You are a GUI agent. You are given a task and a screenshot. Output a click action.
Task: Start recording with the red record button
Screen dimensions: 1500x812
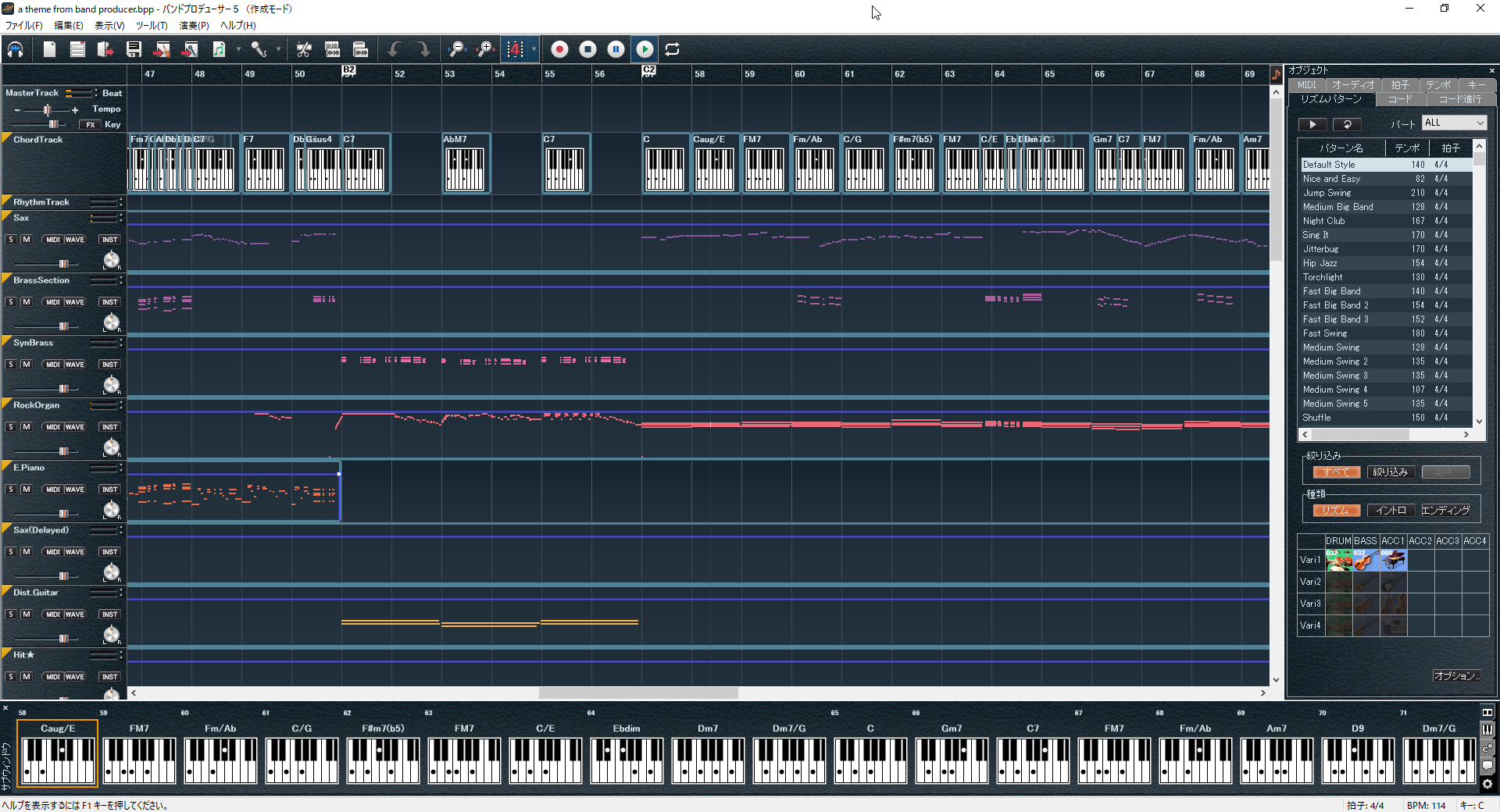coord(559,49)
